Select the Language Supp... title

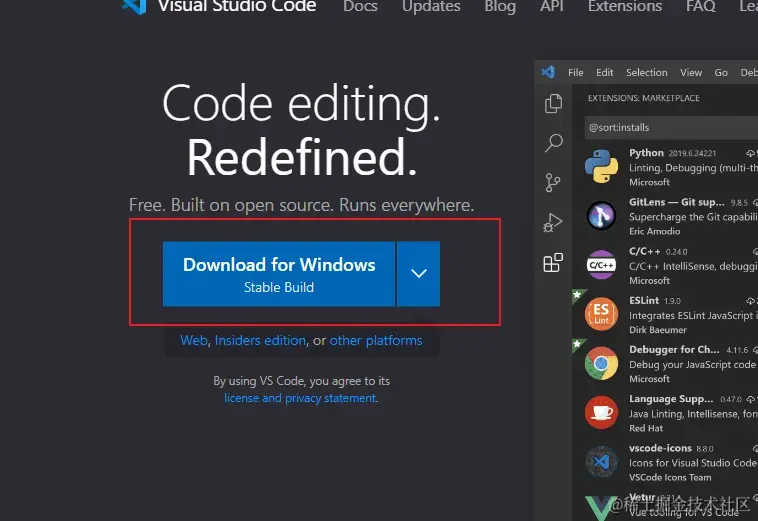[671, 399]
